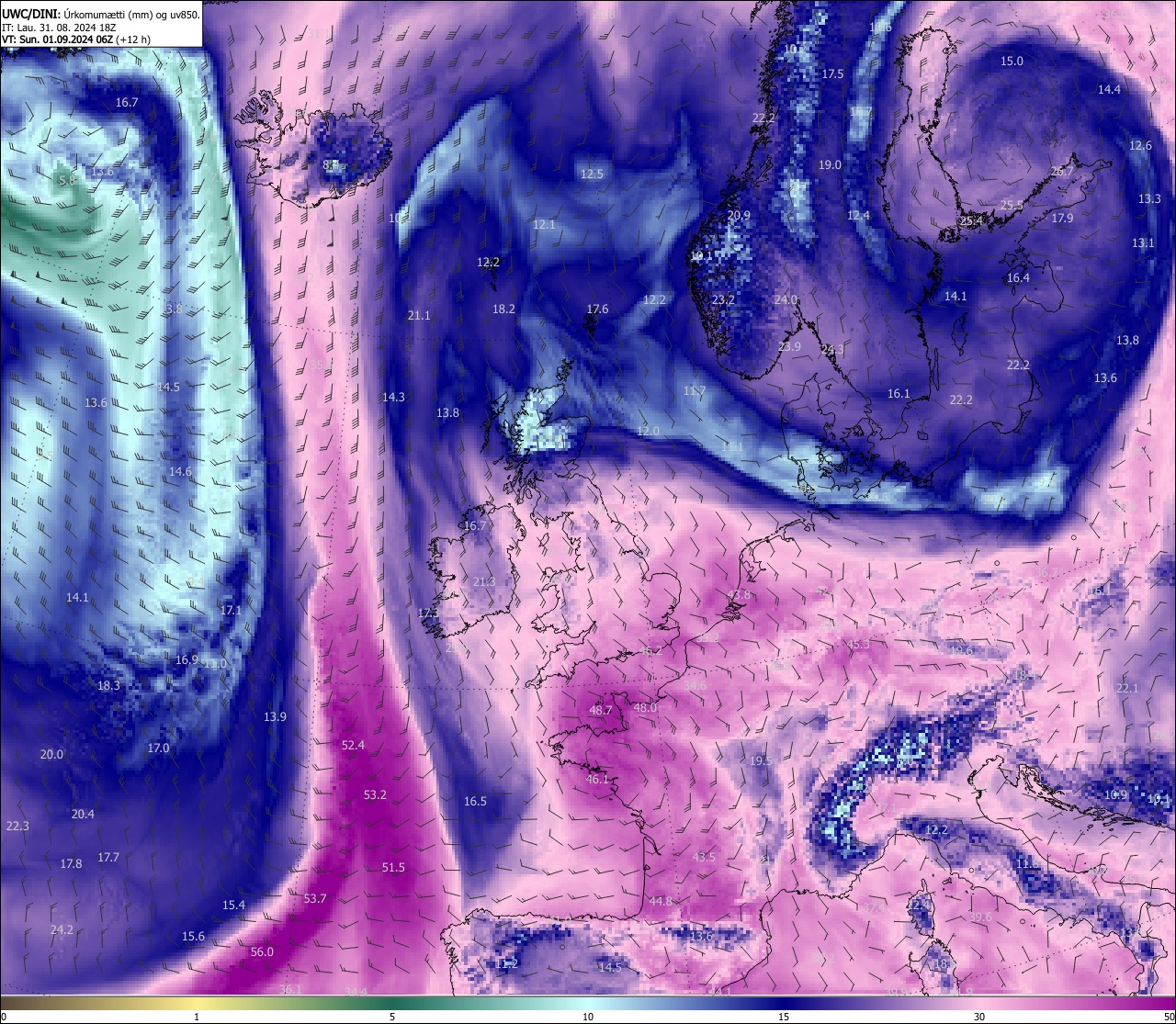
Task: Click the 19.5 value label
Action: tap(761, 760)
